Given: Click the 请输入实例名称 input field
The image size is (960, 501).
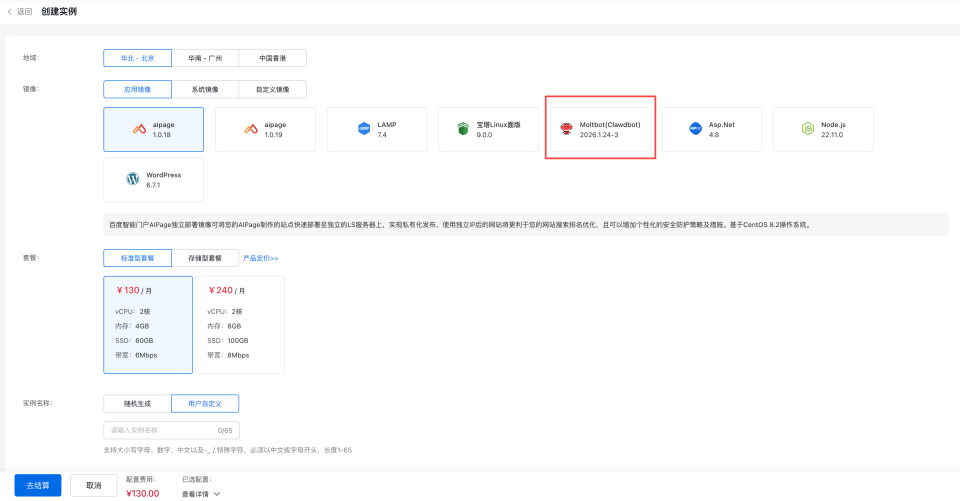Looking at the screenshot, I should (171, 431).
